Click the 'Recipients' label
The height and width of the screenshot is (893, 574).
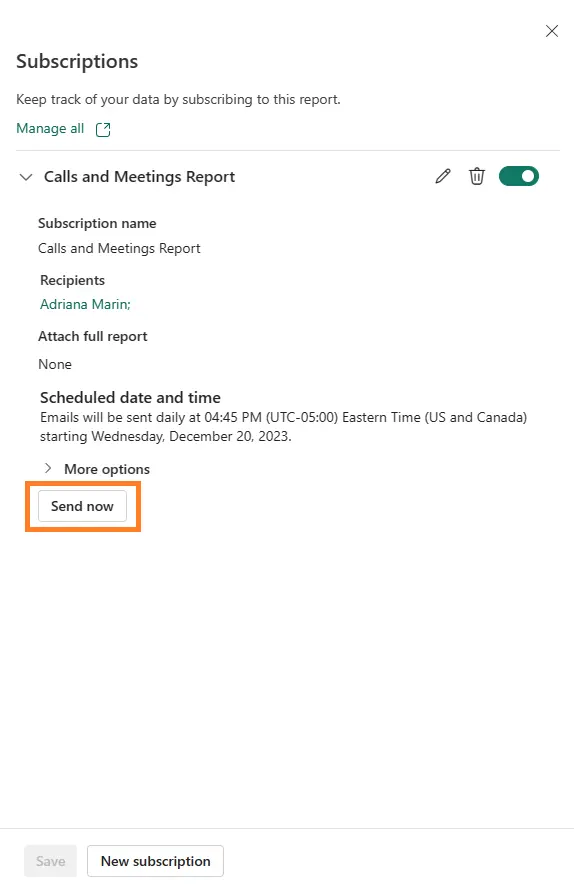[x=72, y=280]
